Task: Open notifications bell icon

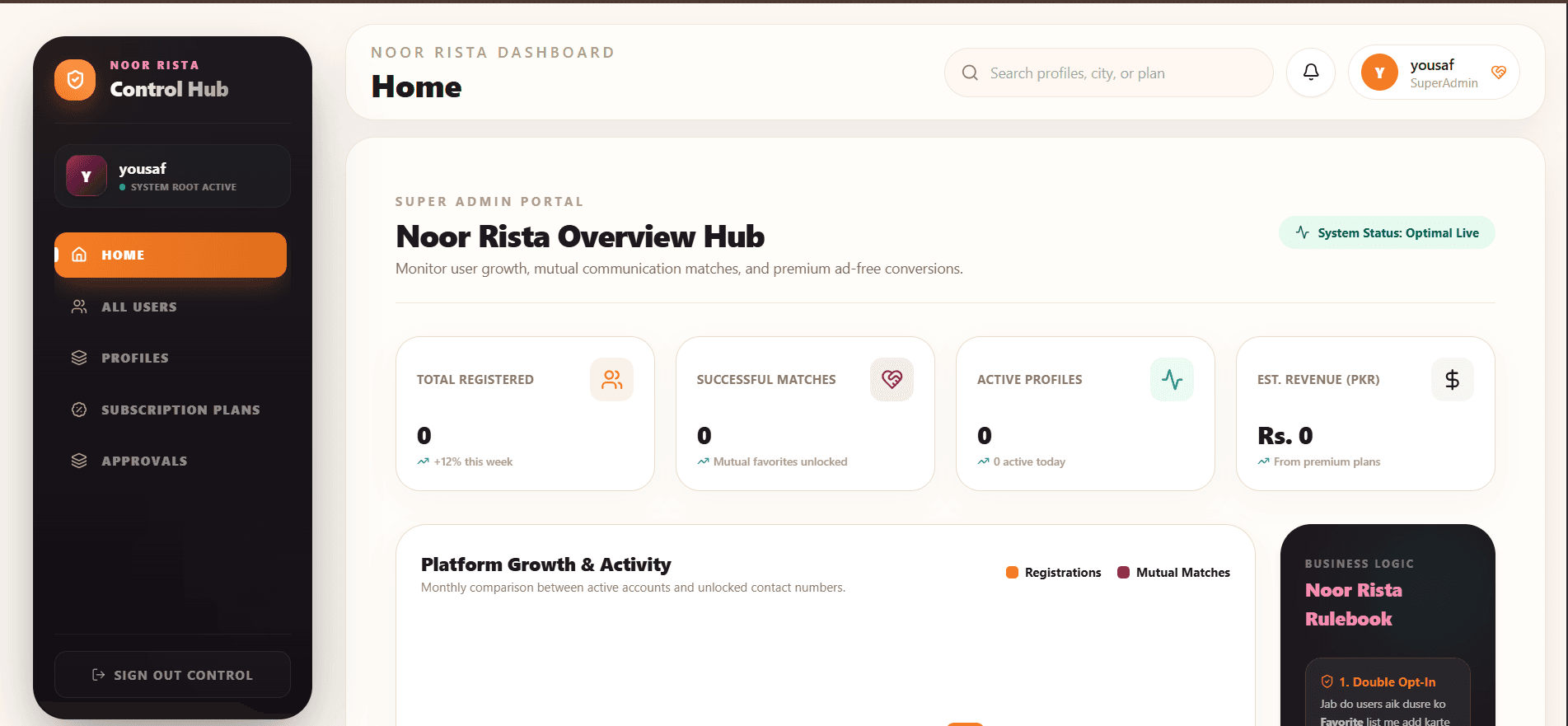Action: 1311,73
